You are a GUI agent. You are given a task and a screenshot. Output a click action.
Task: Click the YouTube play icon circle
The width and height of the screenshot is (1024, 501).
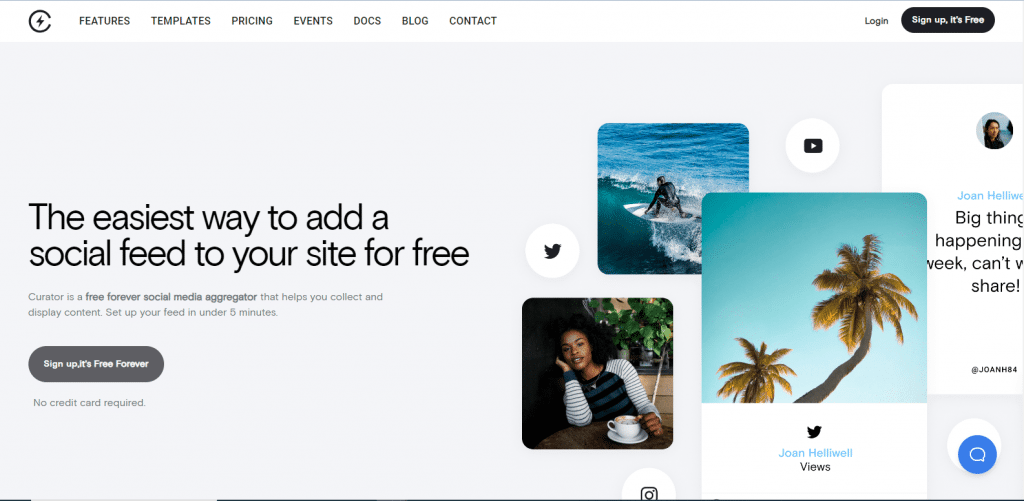[812, 146]
